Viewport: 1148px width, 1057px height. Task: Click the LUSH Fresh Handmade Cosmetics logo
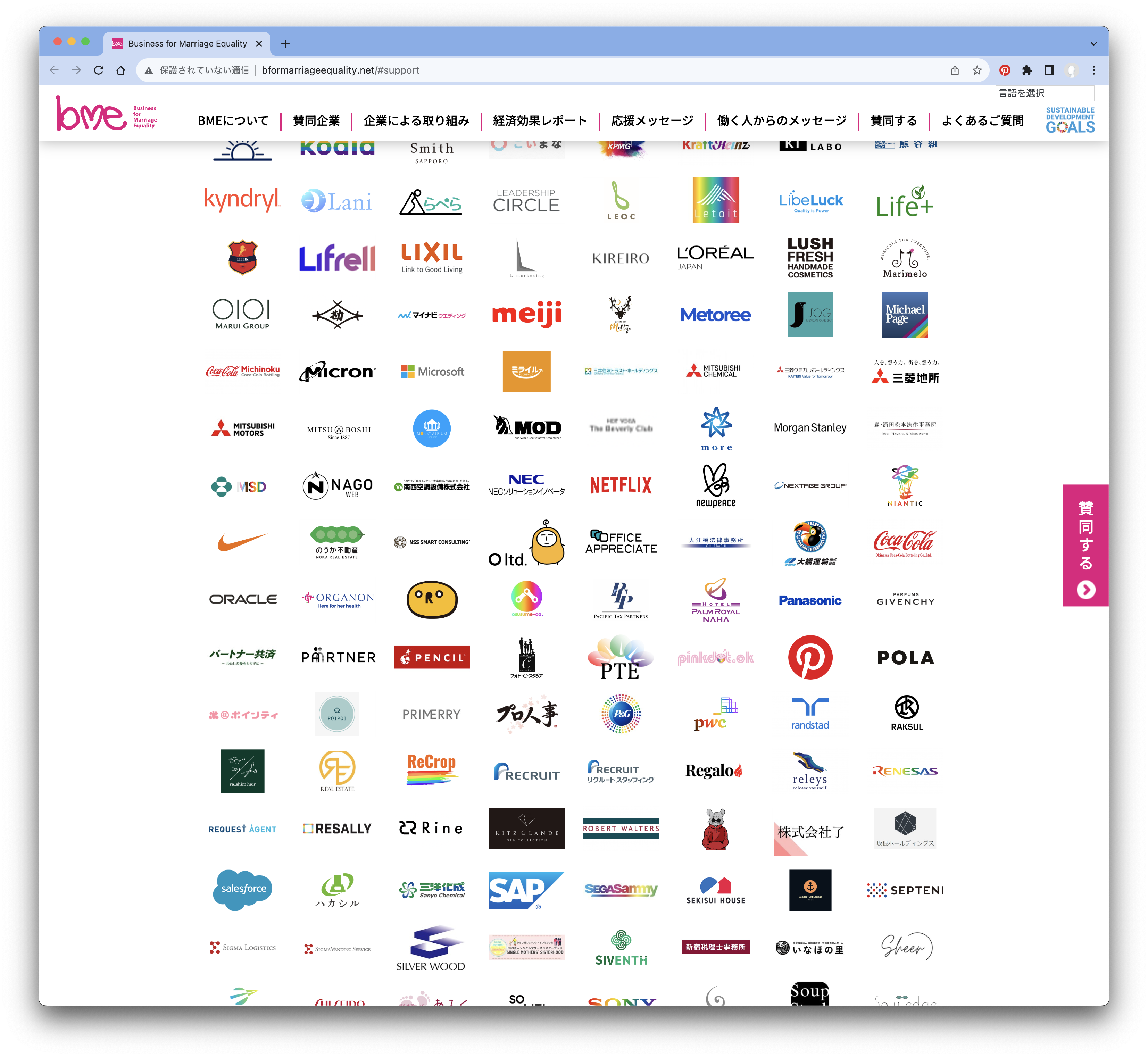pyautogui.click(x=810, y=257)
